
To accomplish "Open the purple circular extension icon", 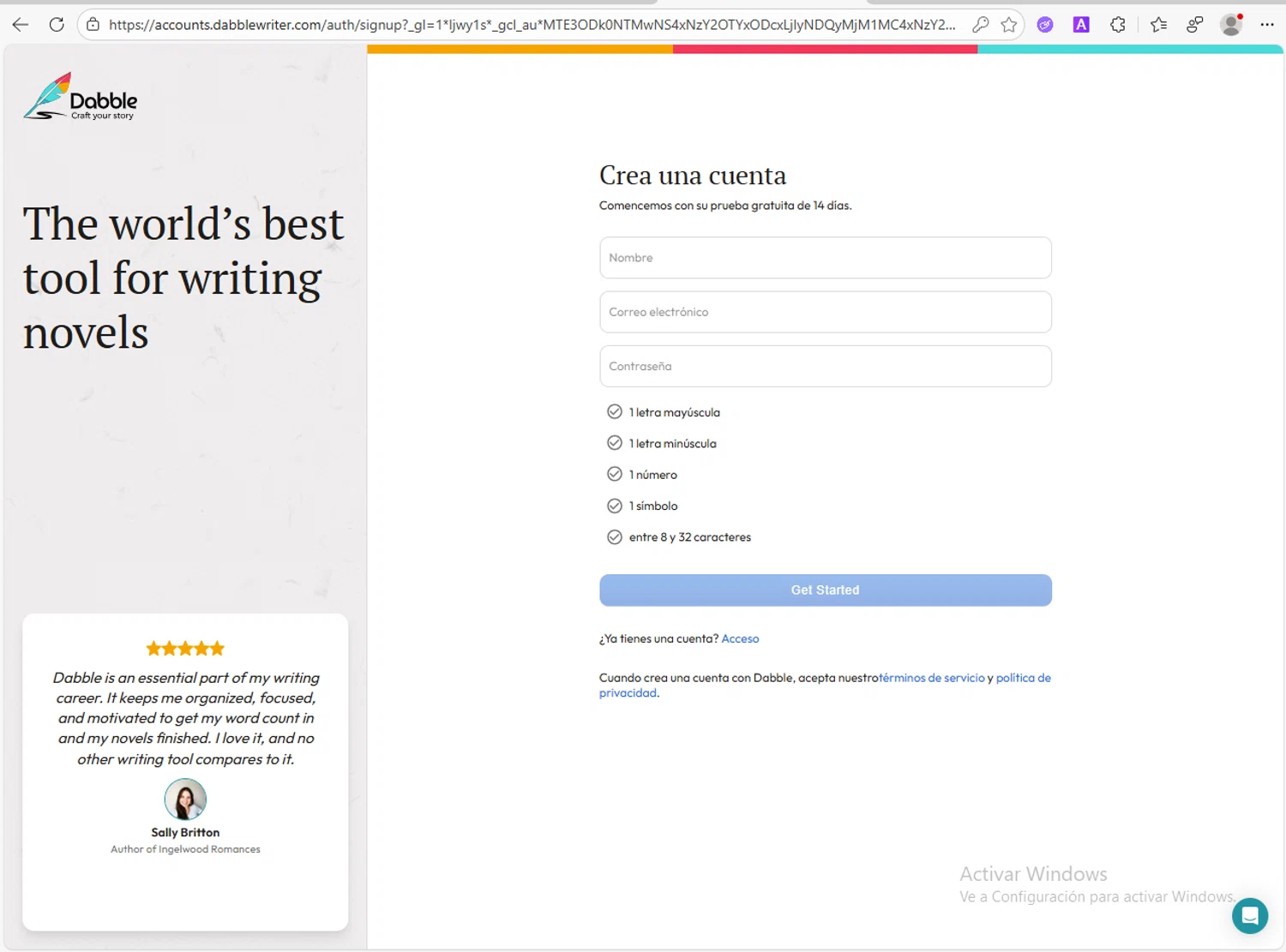I will 1044,25.
